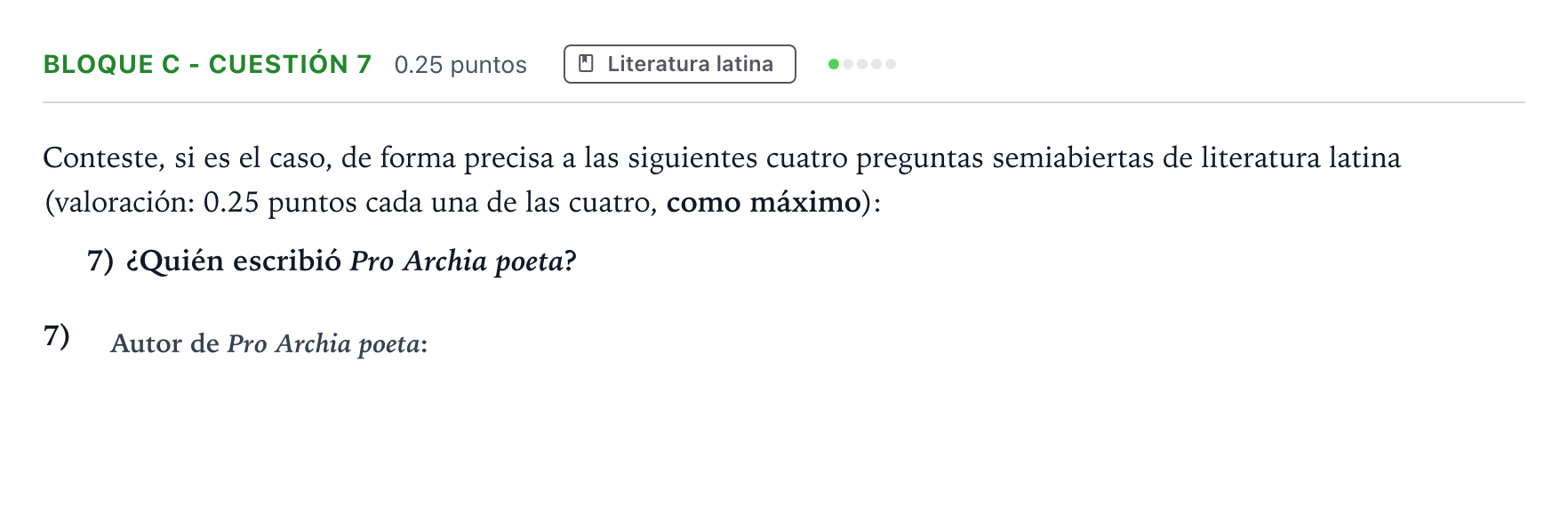Image resolution: width=1568 pixels, height=523 pixels.
Task: Click the bold "como máximo" text
Action: pyautogui.click(x=764, y=203)
